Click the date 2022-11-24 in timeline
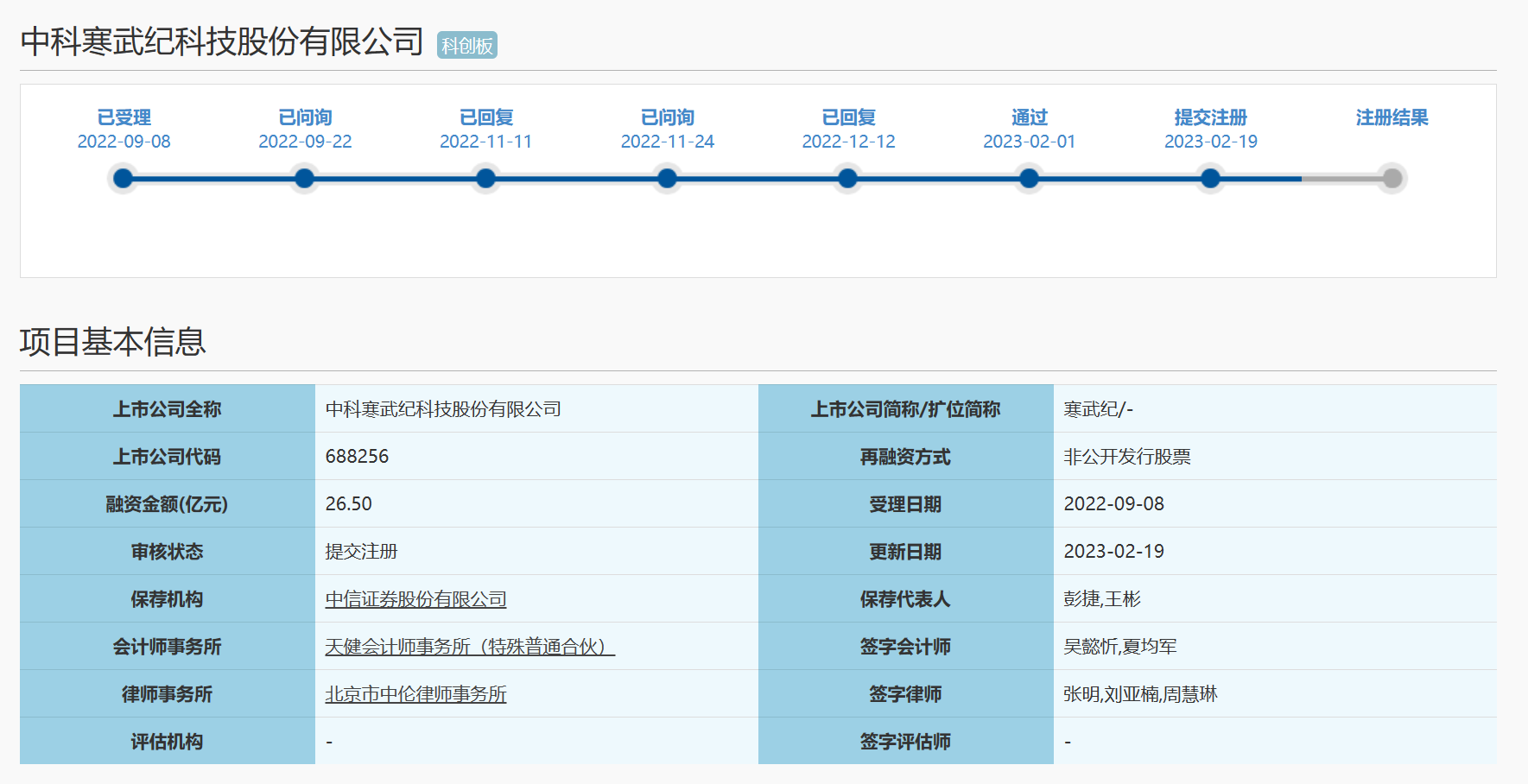Image resolution: width=1528 pixels, height=784 pixels. (668, 142)
